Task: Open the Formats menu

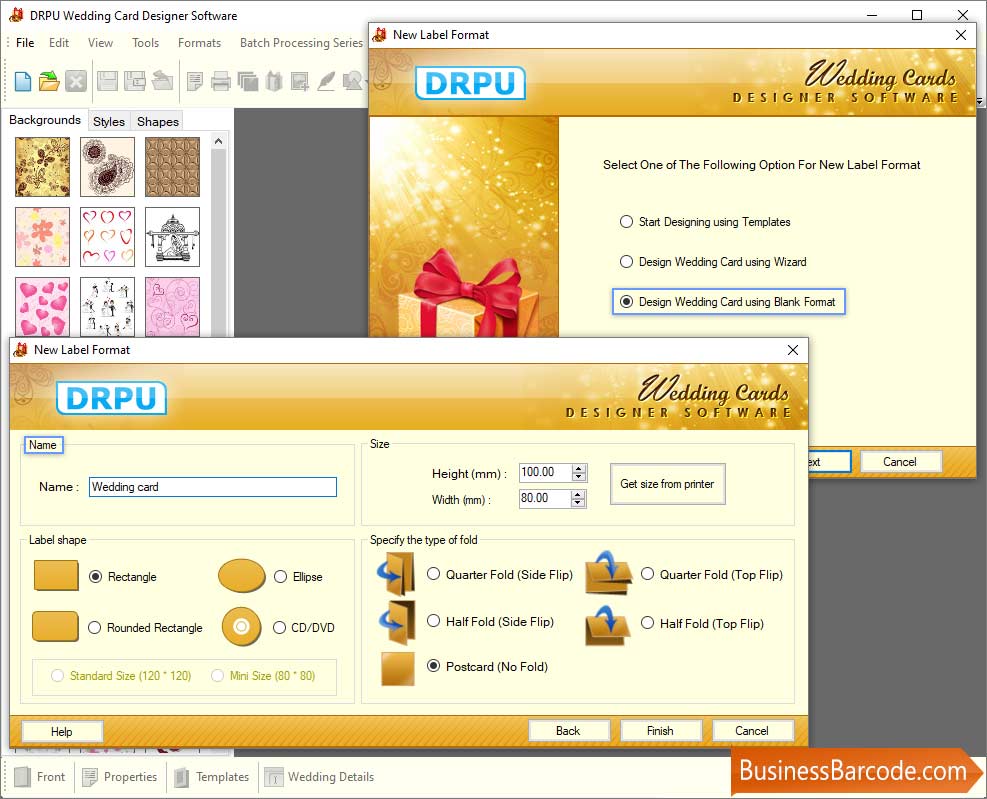Action: pyautogui.click(x=200, y=43)
